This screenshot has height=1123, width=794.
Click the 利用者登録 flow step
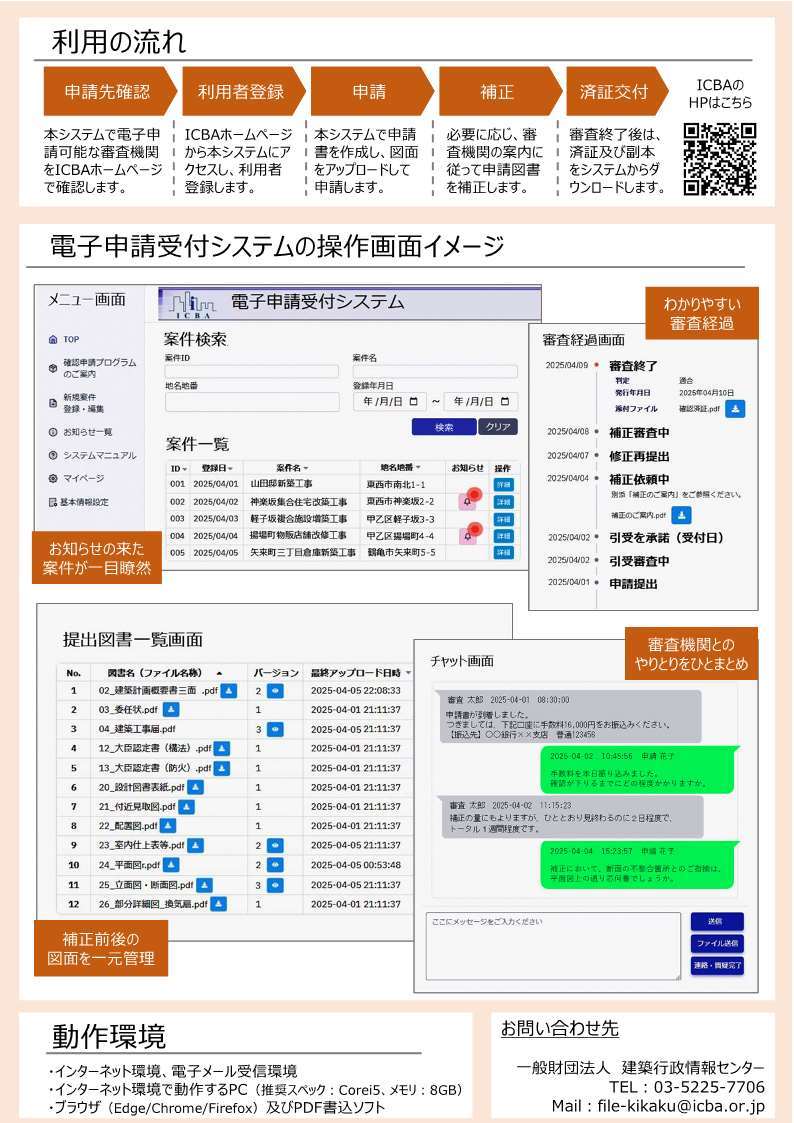(x=242, y=92)
